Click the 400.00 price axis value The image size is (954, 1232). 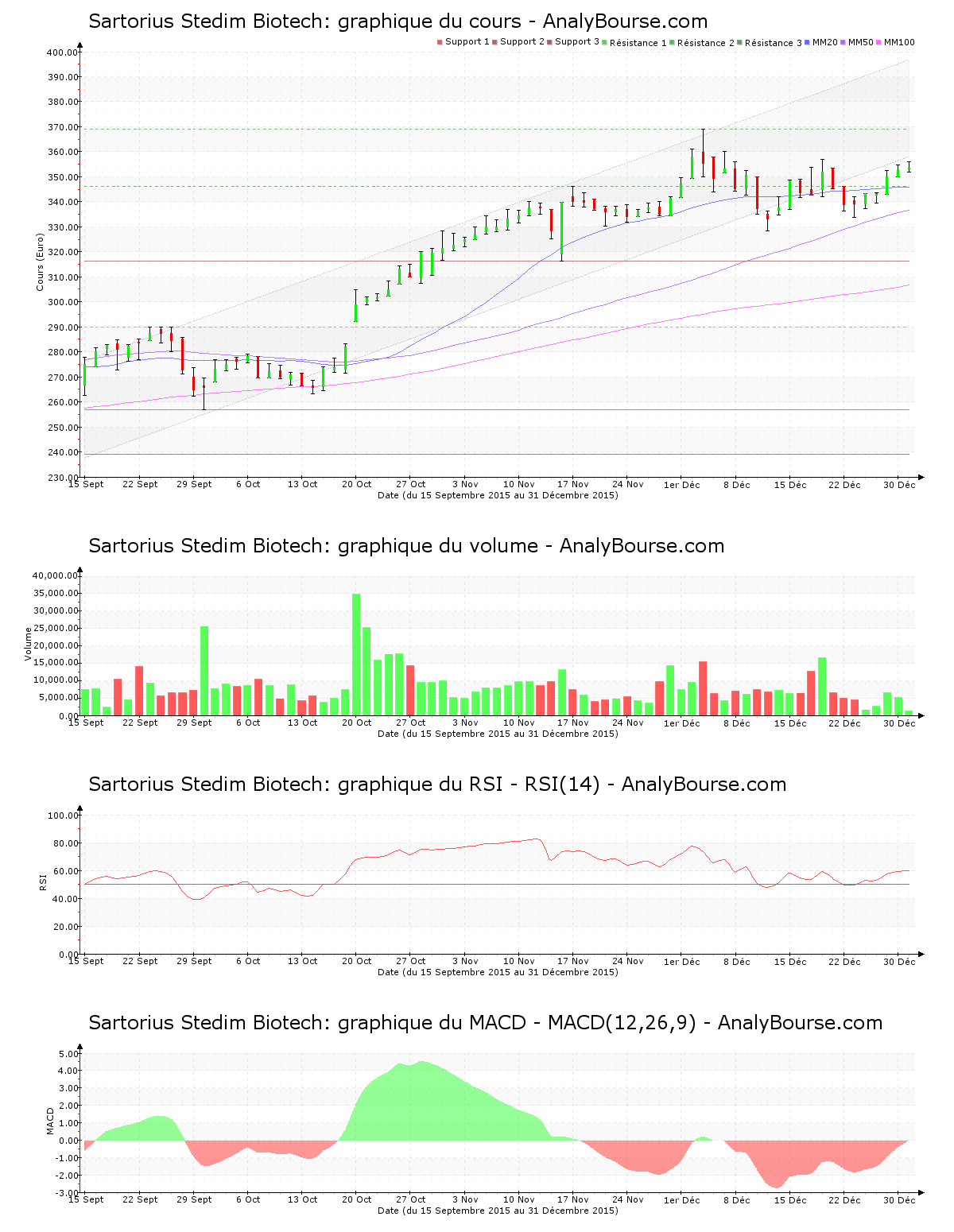click(62, 52)
